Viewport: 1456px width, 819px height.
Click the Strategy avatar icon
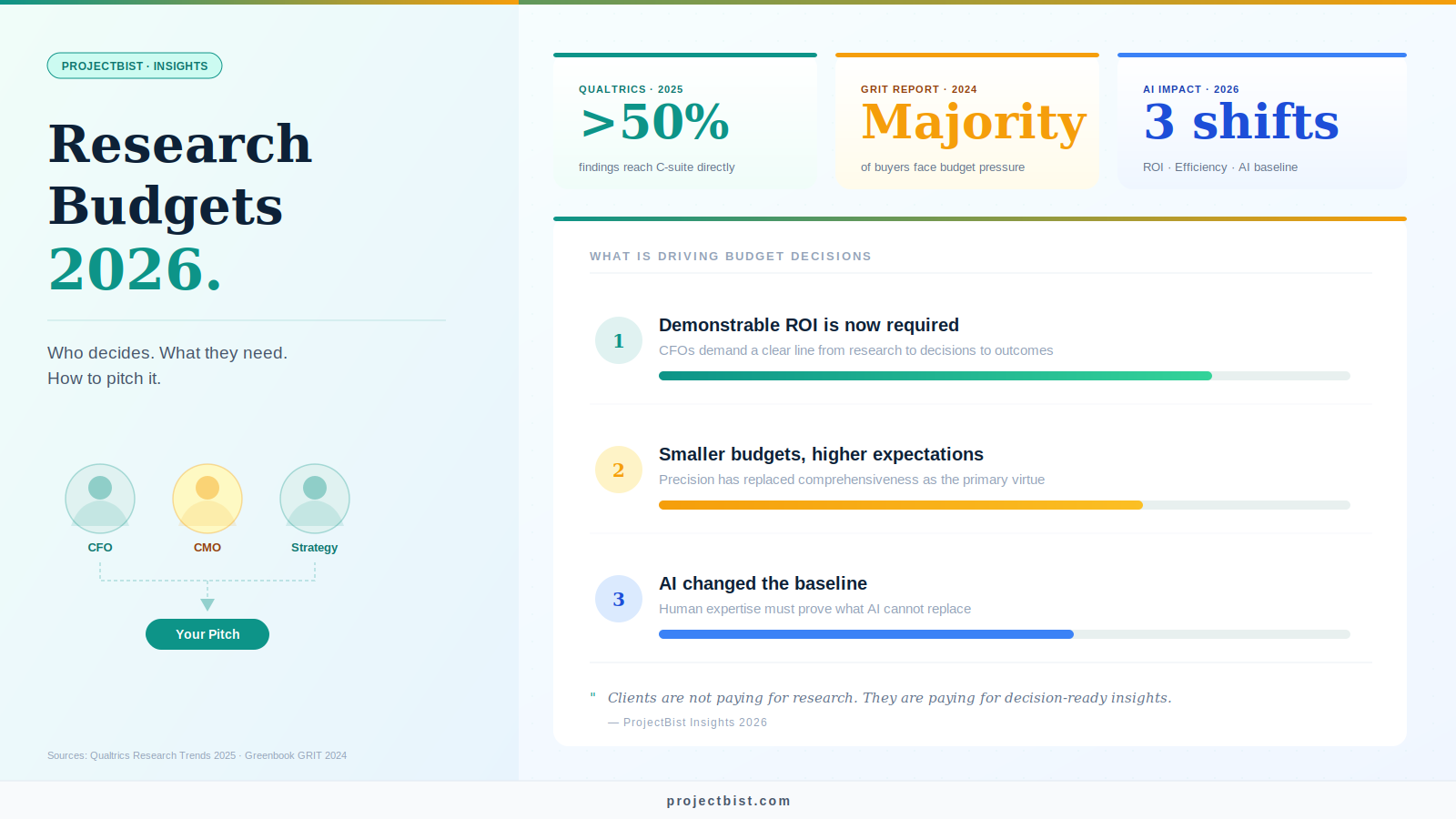pos(315,499)
